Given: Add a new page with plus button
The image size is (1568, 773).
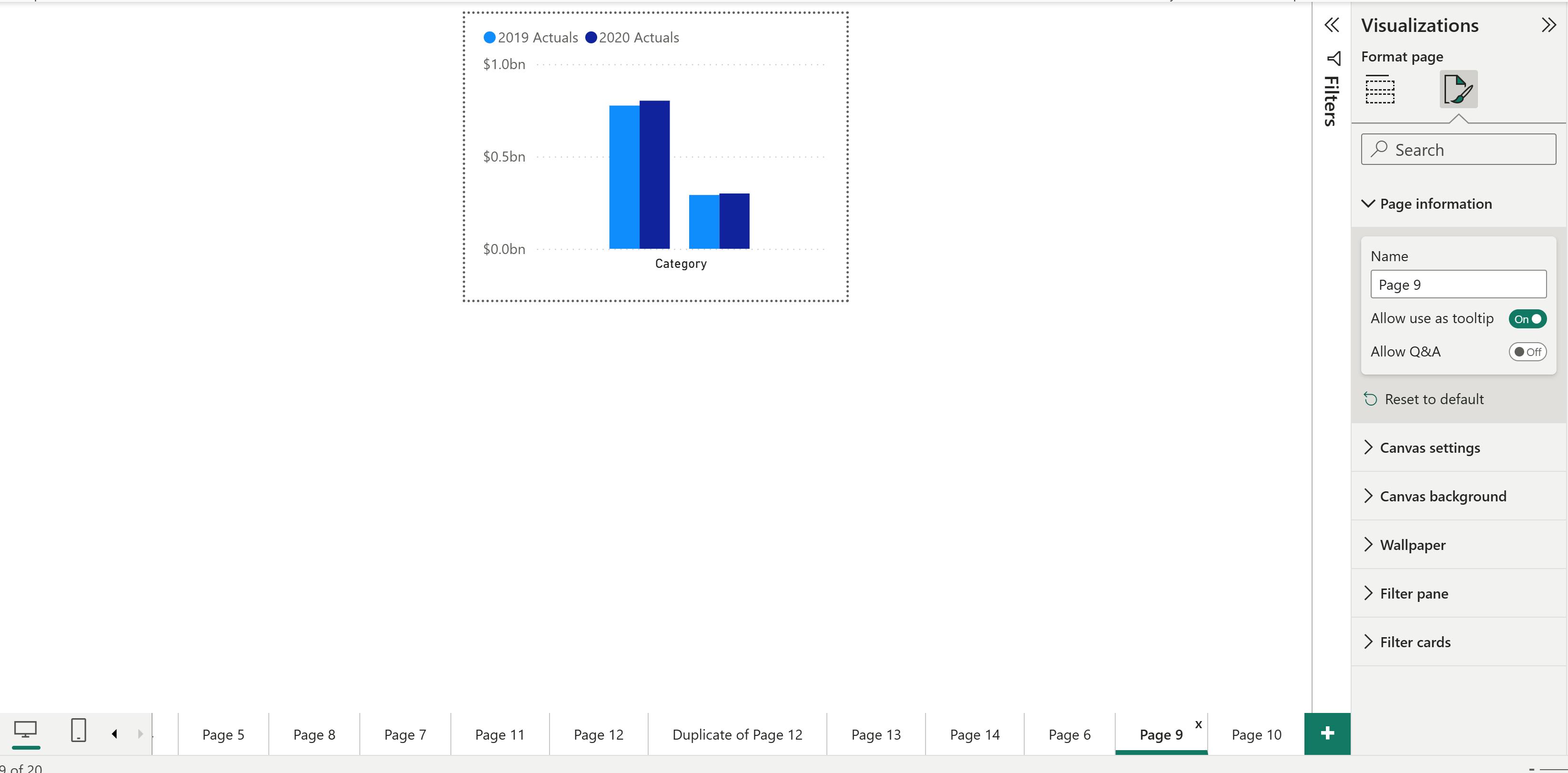Looking at the screenshot, I should (x=1327, y=733).
